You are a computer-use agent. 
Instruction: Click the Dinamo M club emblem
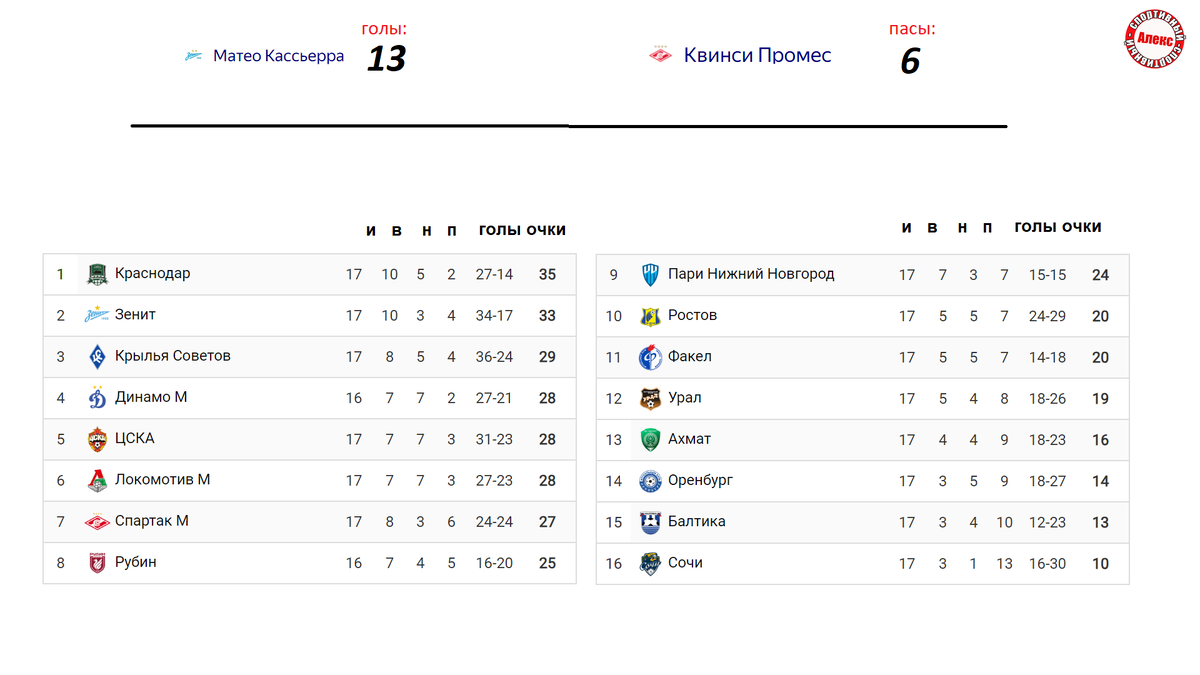pyautogui.click(x=97, y=397)
